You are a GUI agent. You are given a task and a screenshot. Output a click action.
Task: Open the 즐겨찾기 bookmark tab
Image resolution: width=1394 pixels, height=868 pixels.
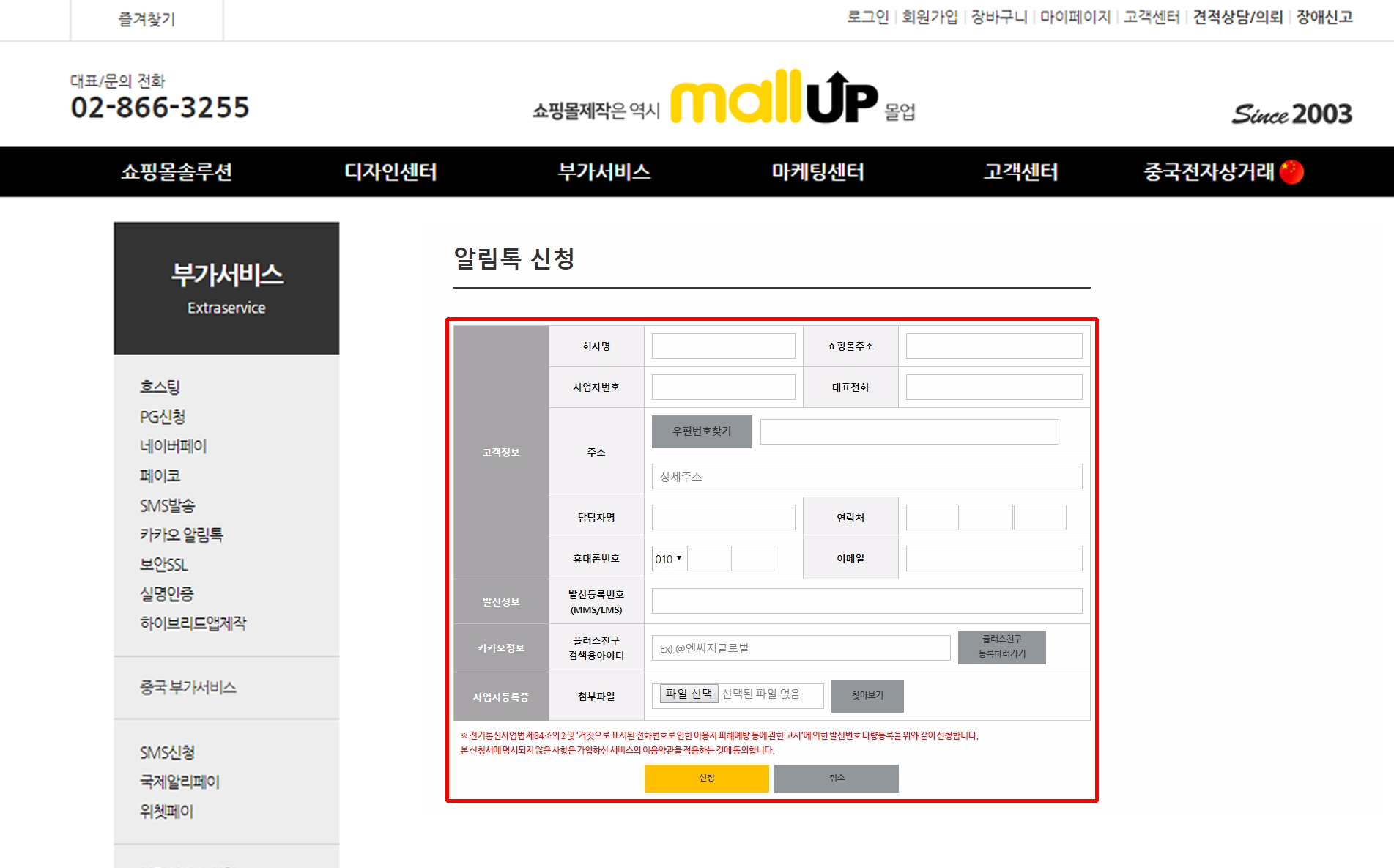[147, 20]
